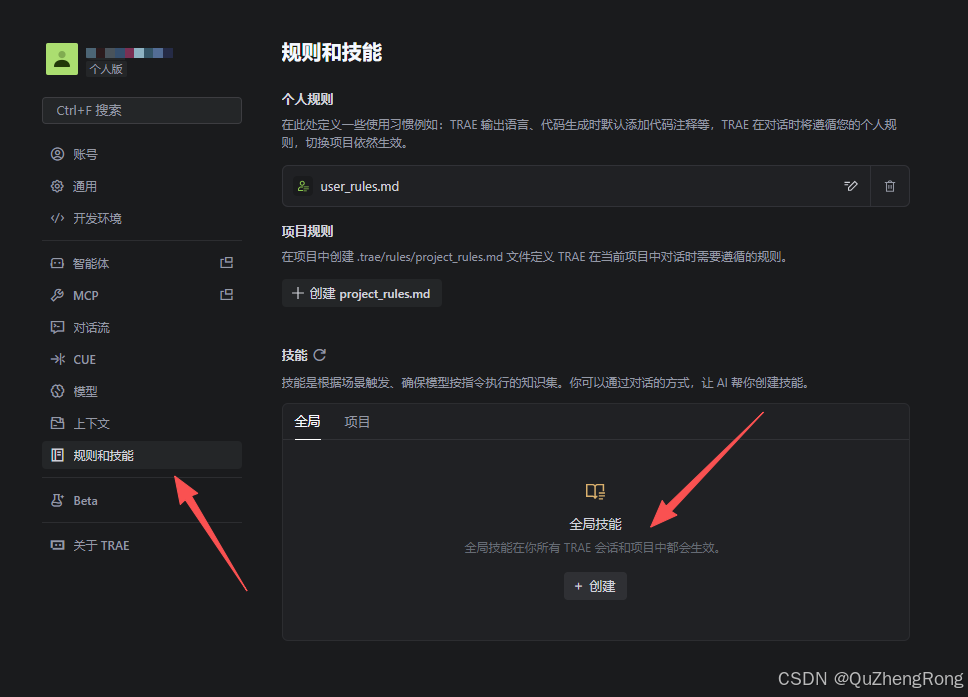The width and height of the screenshot is (968, 697).
Task: Click the Beta flask icon
Action: click(57, 501)
